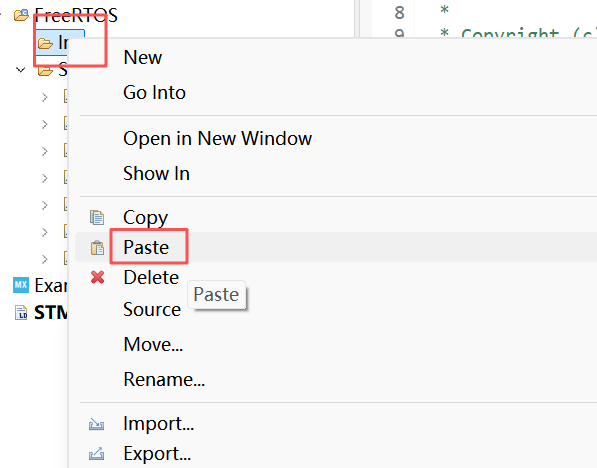Click the MX file icon
Viewport: 597px width, 468px height.
21,285
